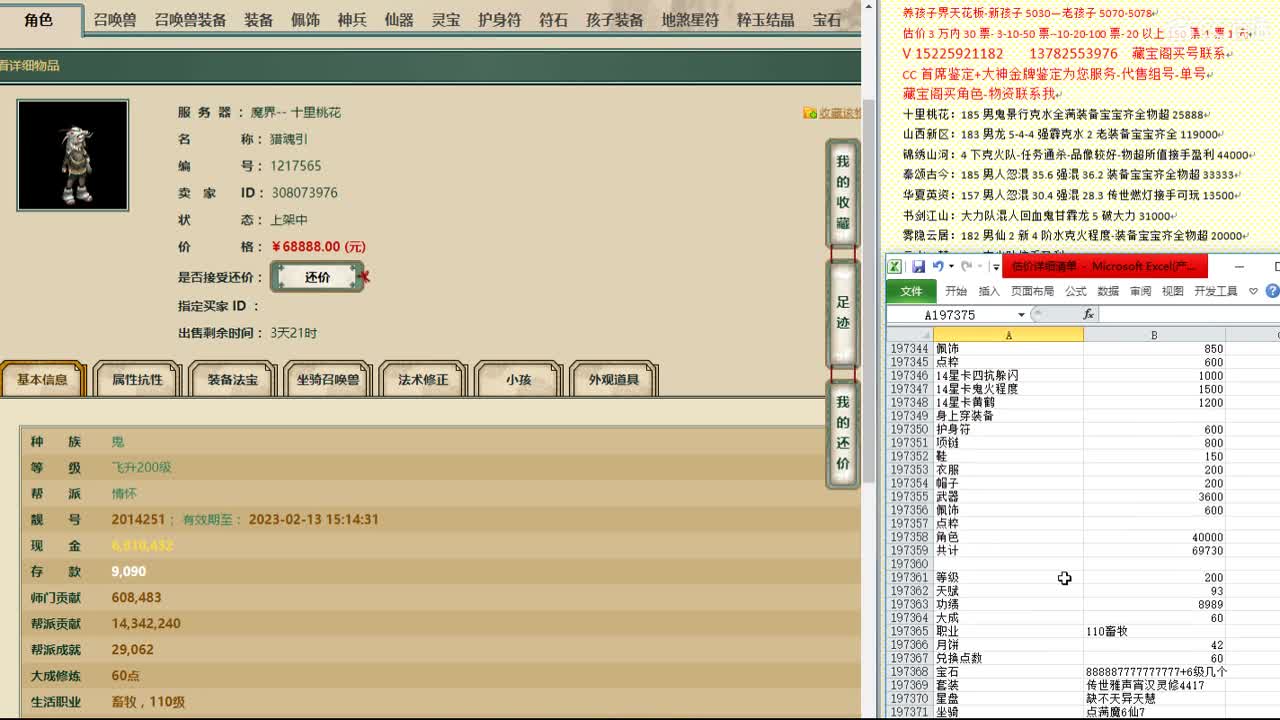This screenshot has height=720, width=1280.
Task: Click the red X beside 还价
Action: click(364, 276)
